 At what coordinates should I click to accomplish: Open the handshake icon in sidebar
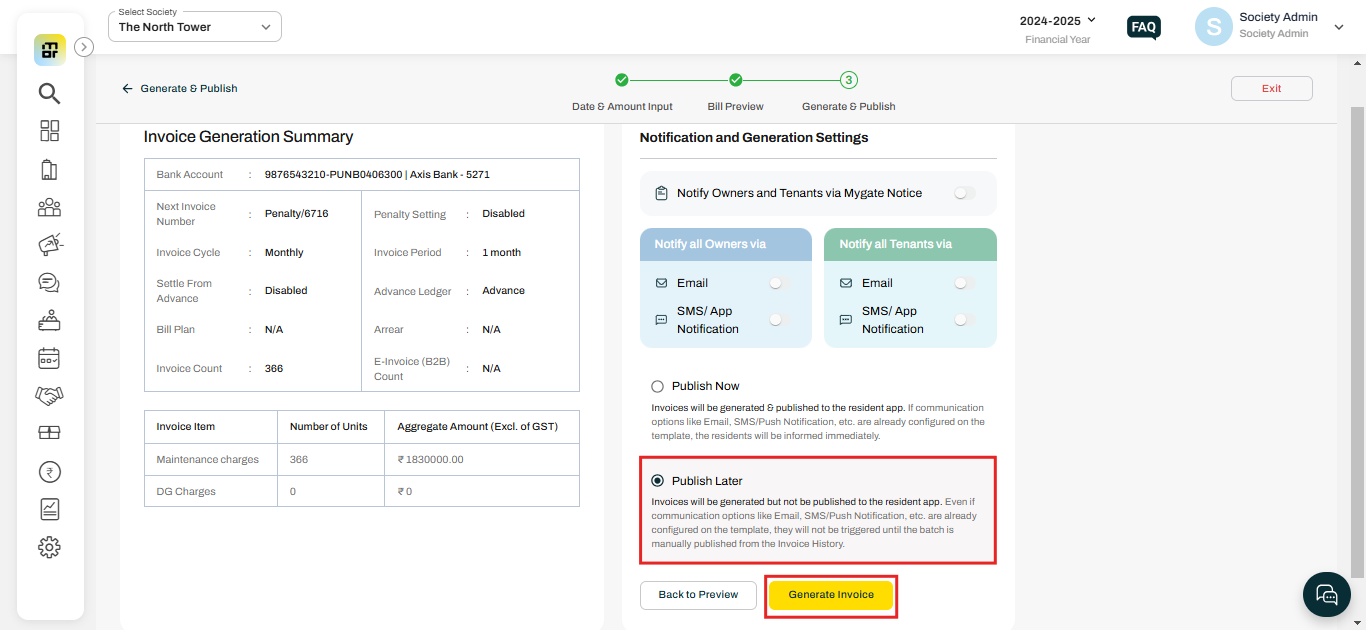pyautogui.click(x=49, y=396)
